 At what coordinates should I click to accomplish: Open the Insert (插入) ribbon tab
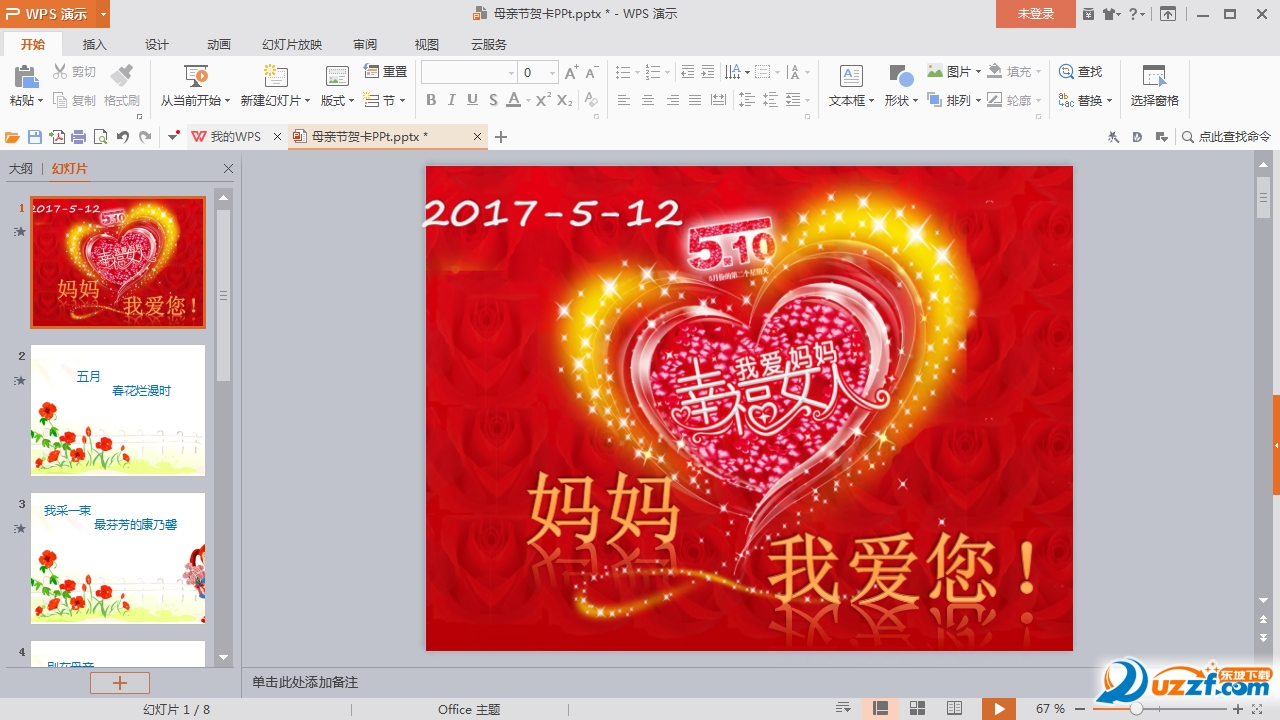tap(95, 44)
